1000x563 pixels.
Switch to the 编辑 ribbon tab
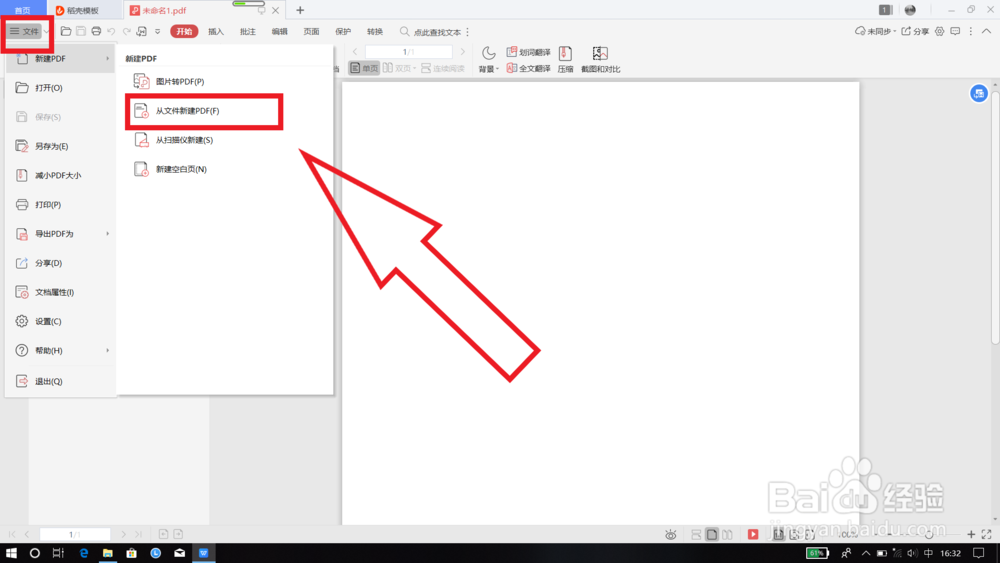tap(280, 31)
